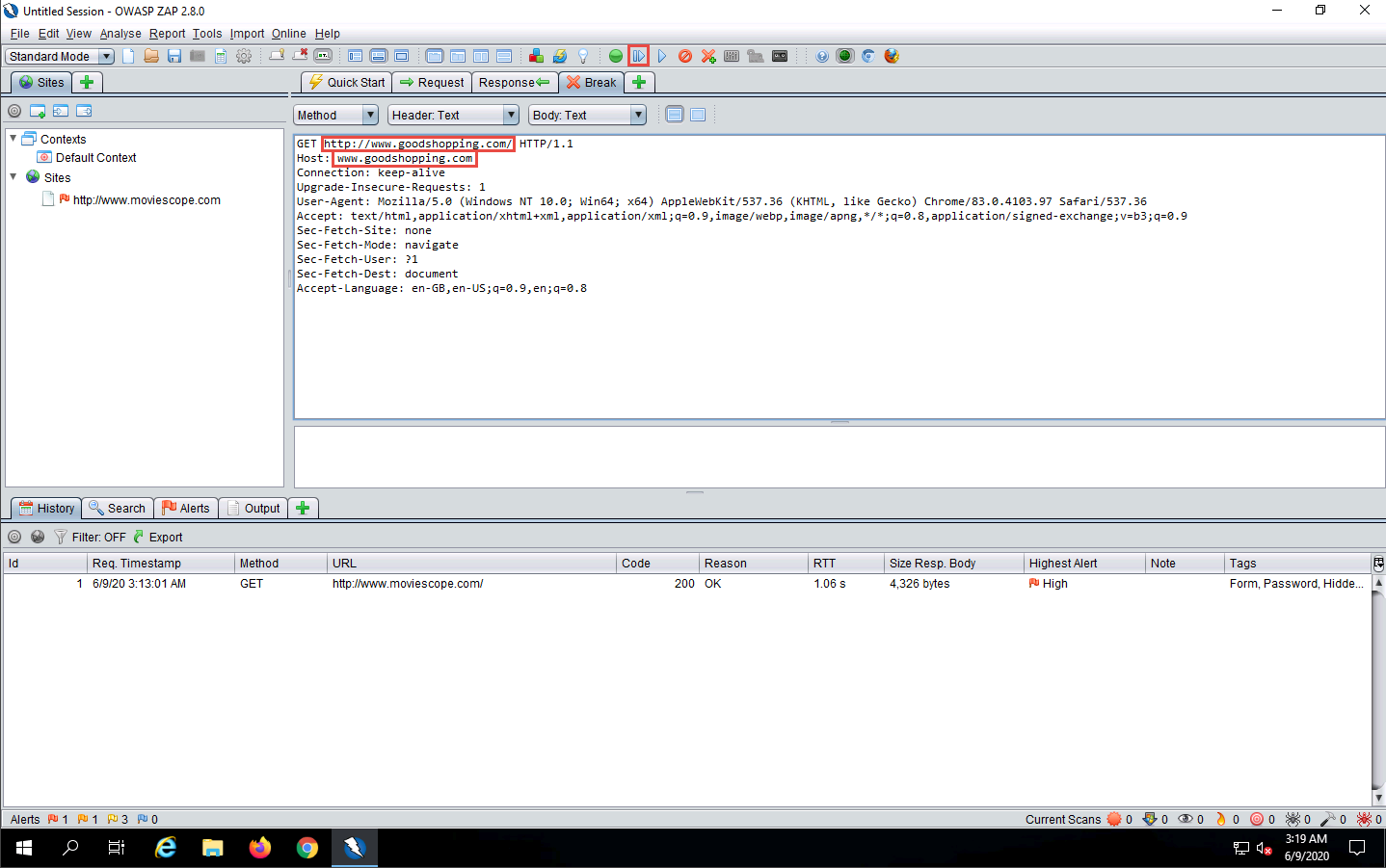
Task: Click Filter: OFF button
Action: pyautogui.click(x=90, y=537)
